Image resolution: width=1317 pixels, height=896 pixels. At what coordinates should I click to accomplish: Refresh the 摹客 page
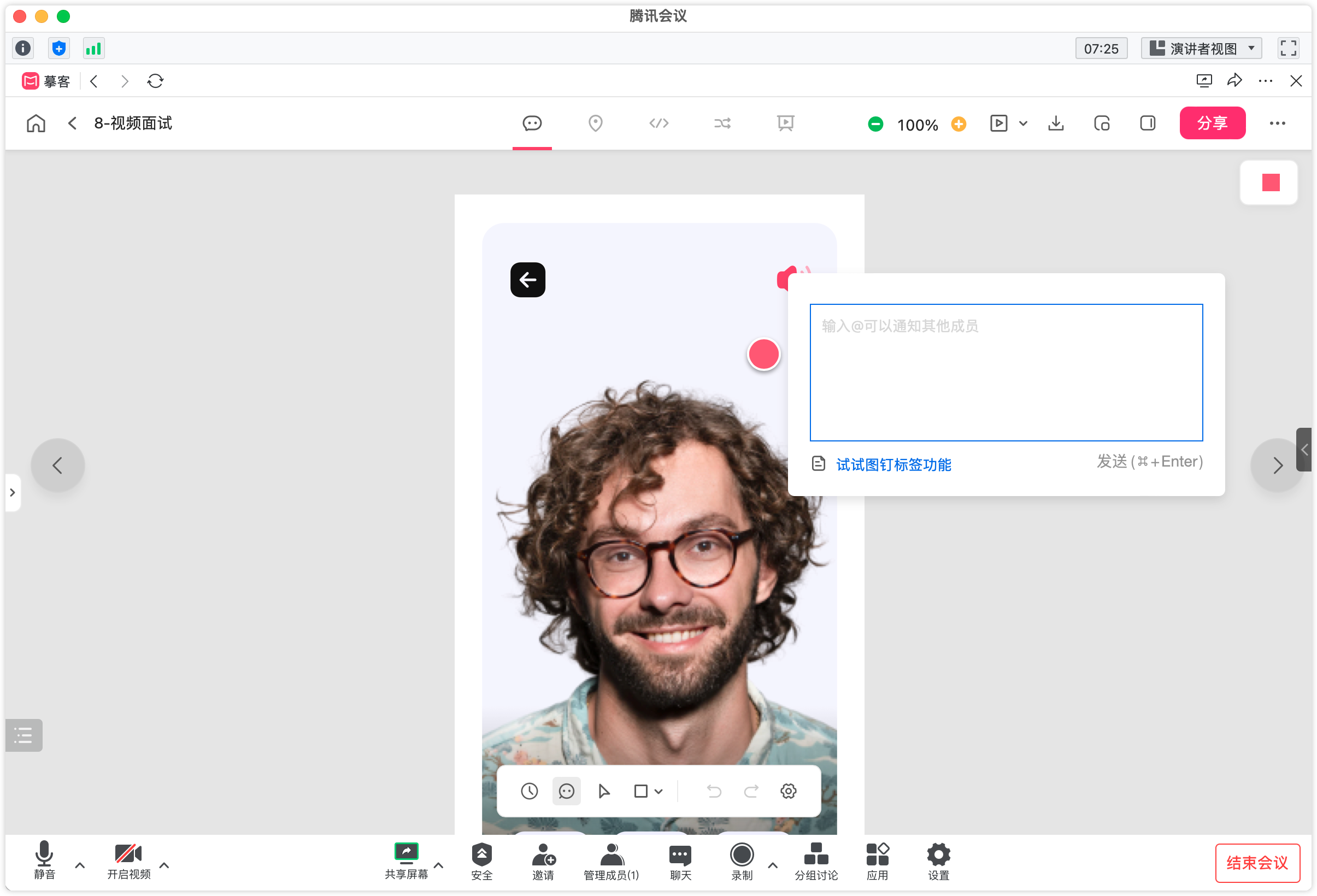[155, 81]
